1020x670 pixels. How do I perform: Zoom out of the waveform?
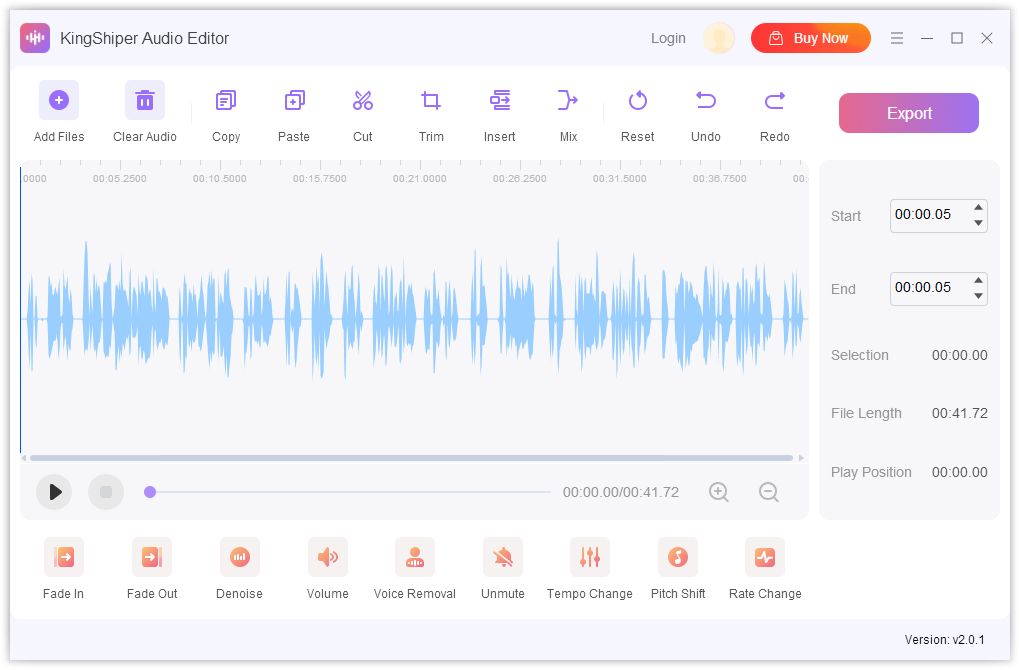point(769,492)
